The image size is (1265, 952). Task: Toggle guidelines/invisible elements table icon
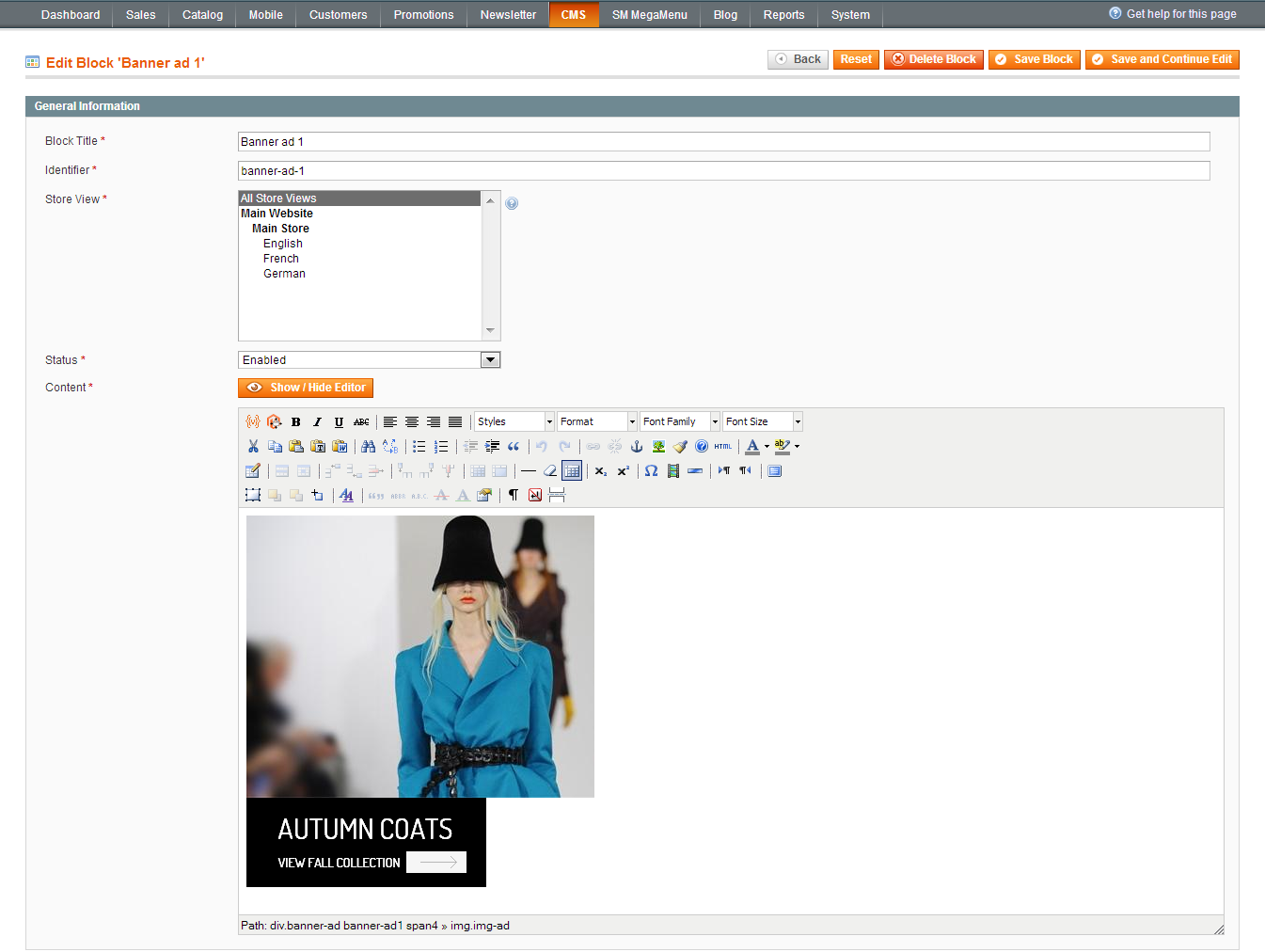[572, 470]
